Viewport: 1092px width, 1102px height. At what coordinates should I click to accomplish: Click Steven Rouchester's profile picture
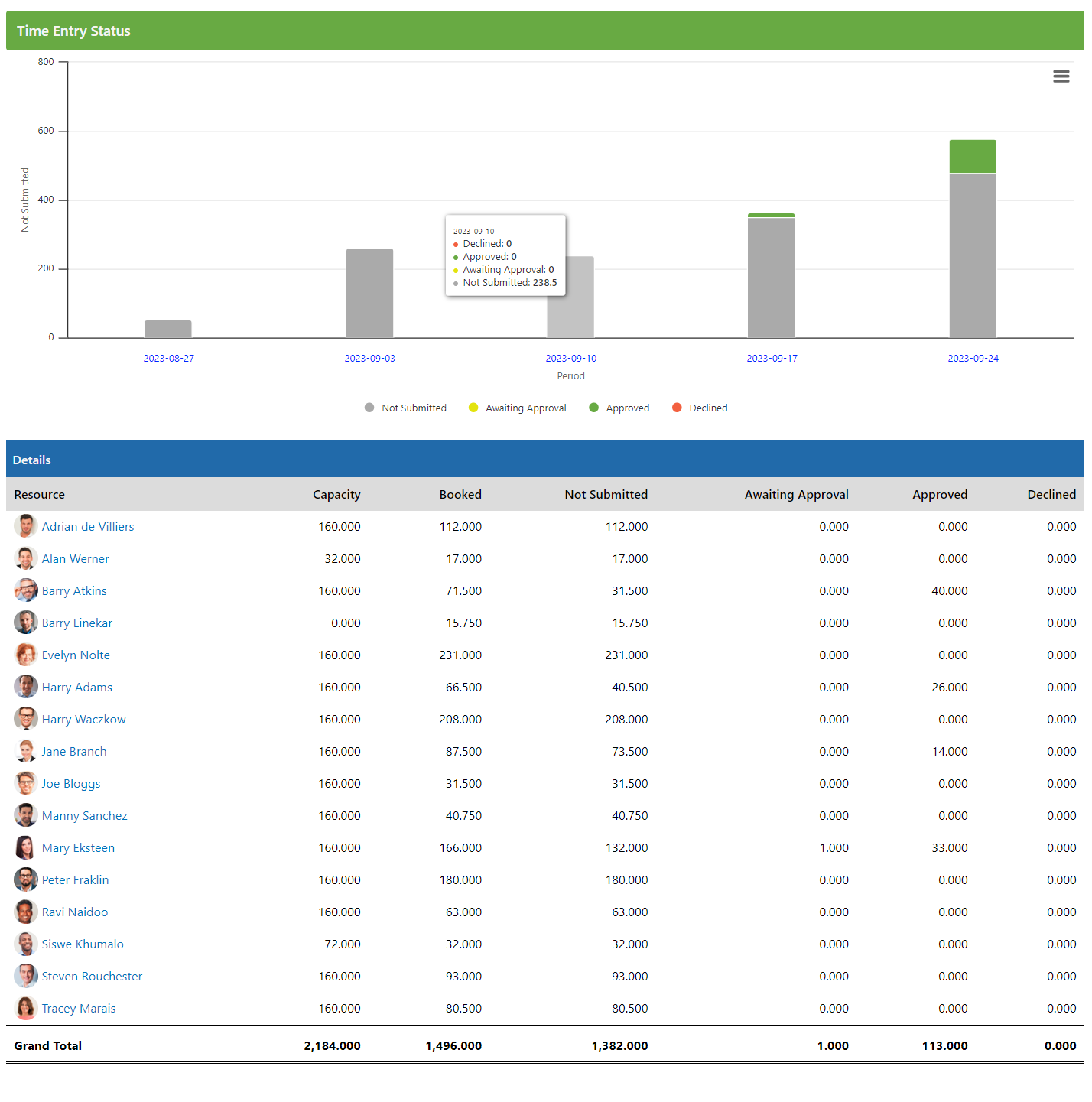point(25,976)
